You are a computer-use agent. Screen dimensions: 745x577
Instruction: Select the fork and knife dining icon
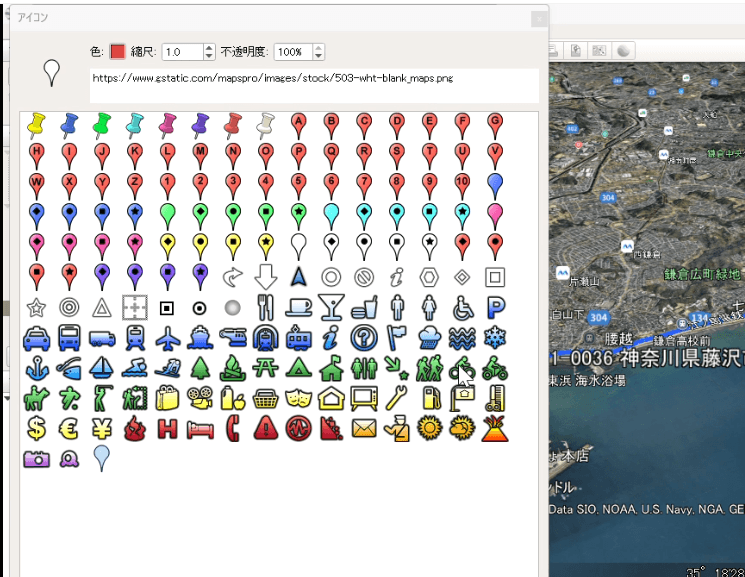click(265, 306)
